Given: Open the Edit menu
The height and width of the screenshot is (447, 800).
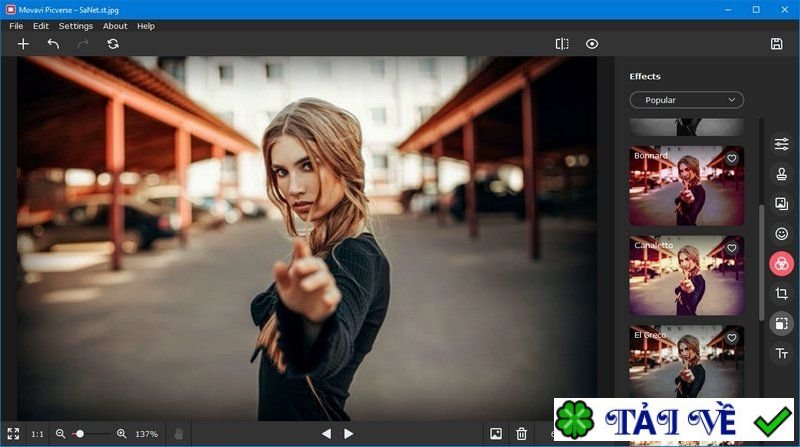Looking at the screenshot, I should [x=41, y=26].
